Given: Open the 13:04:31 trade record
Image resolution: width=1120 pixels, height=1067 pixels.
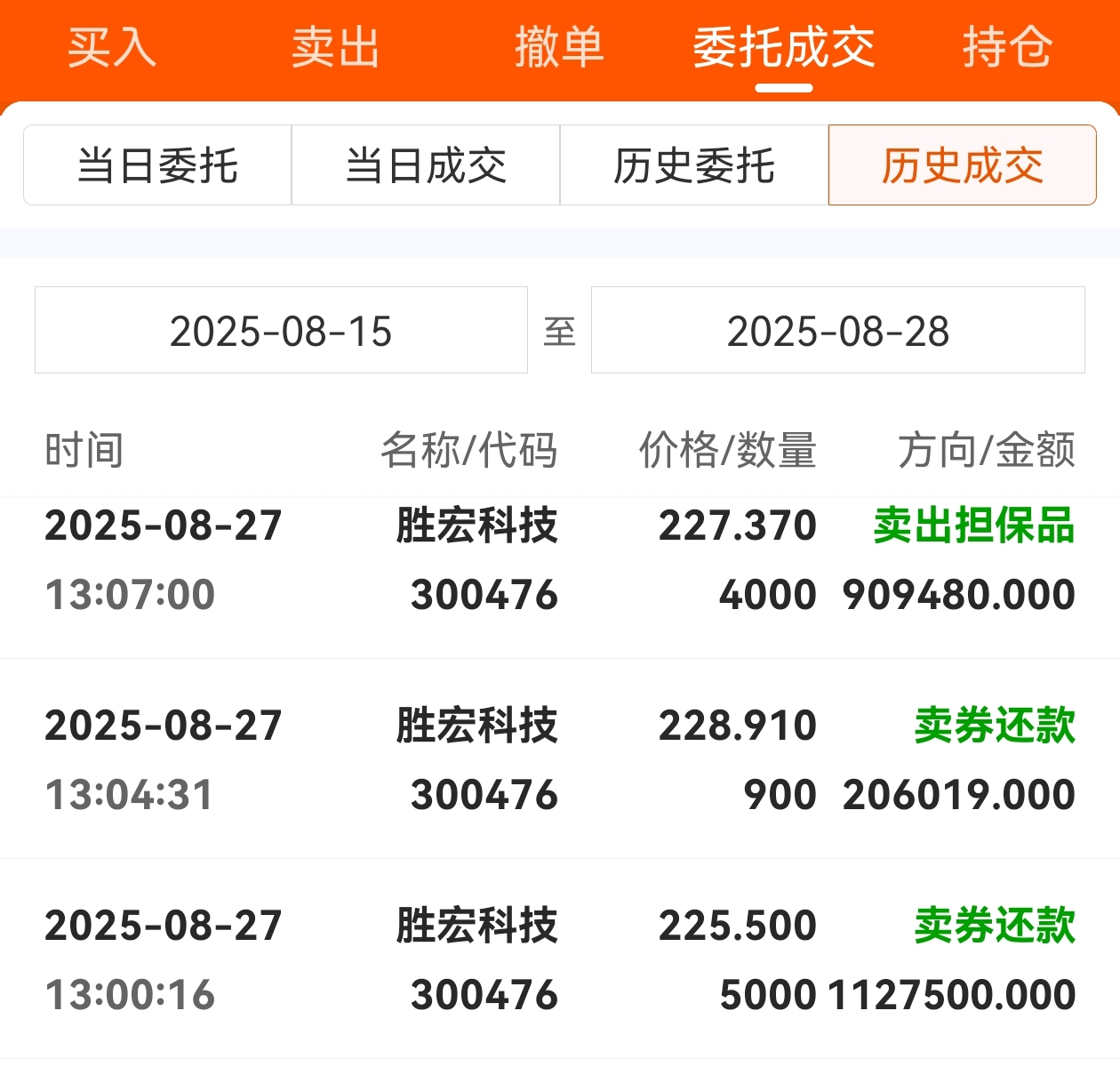Looking at the screenshot, I should point(560,759).
